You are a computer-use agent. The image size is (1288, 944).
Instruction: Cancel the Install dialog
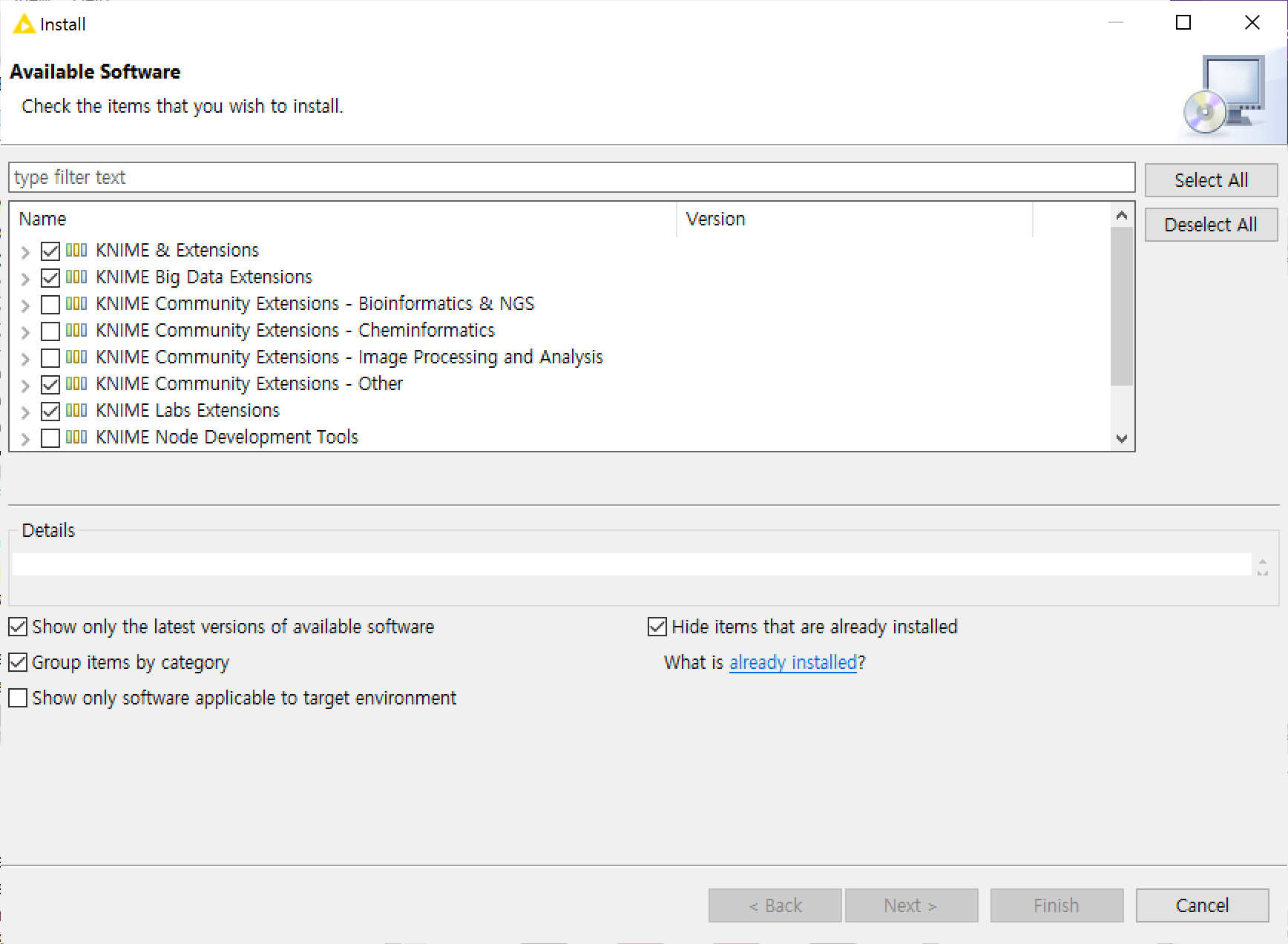(1202, 905)
